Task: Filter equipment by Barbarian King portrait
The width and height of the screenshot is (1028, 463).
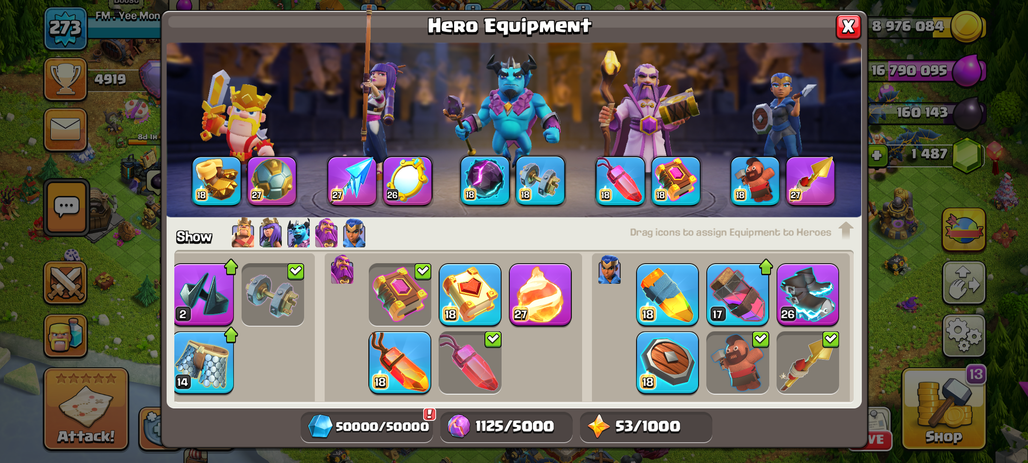Action: click(243, 233)
